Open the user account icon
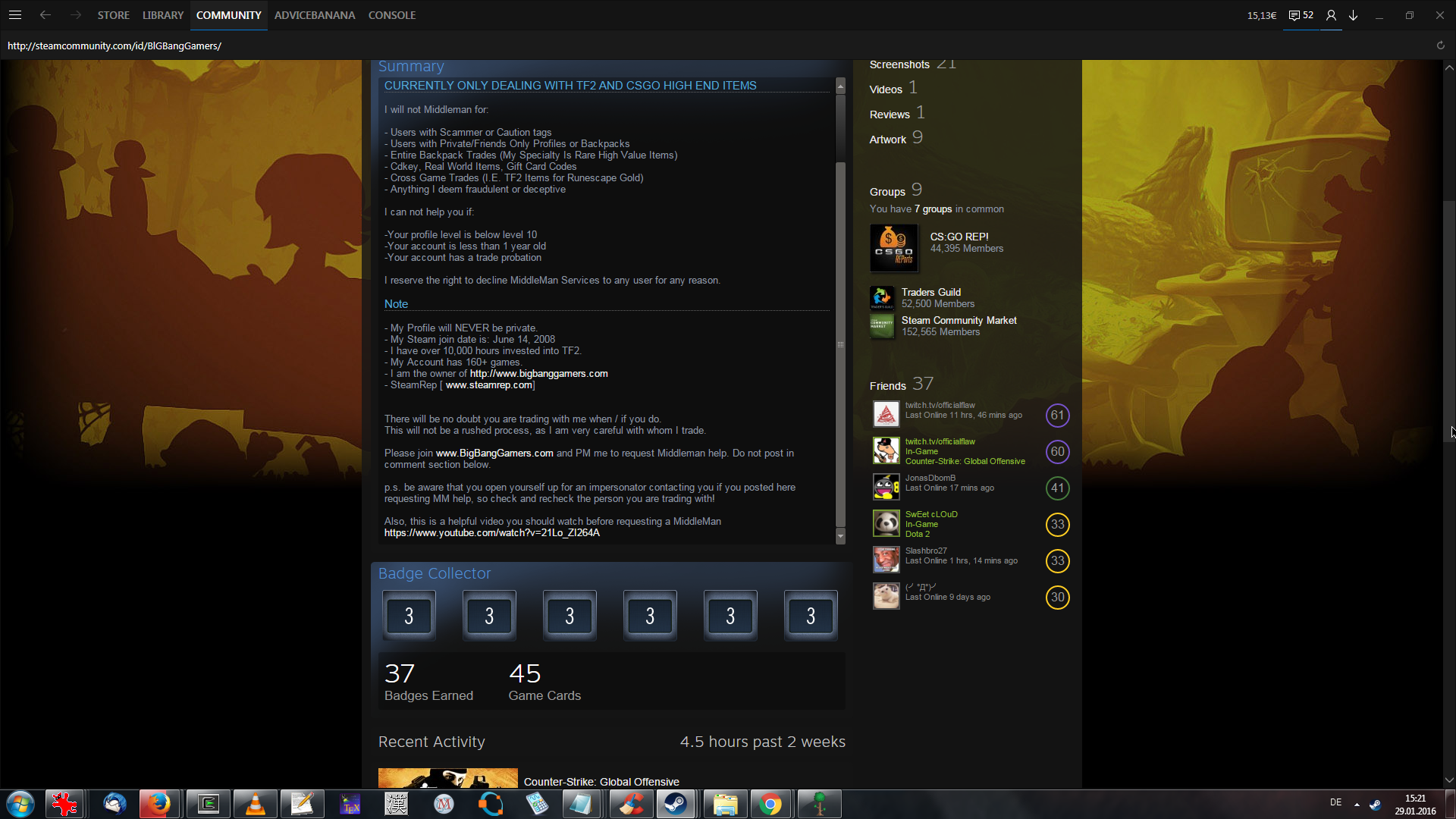 click(x=1331, y=15)
